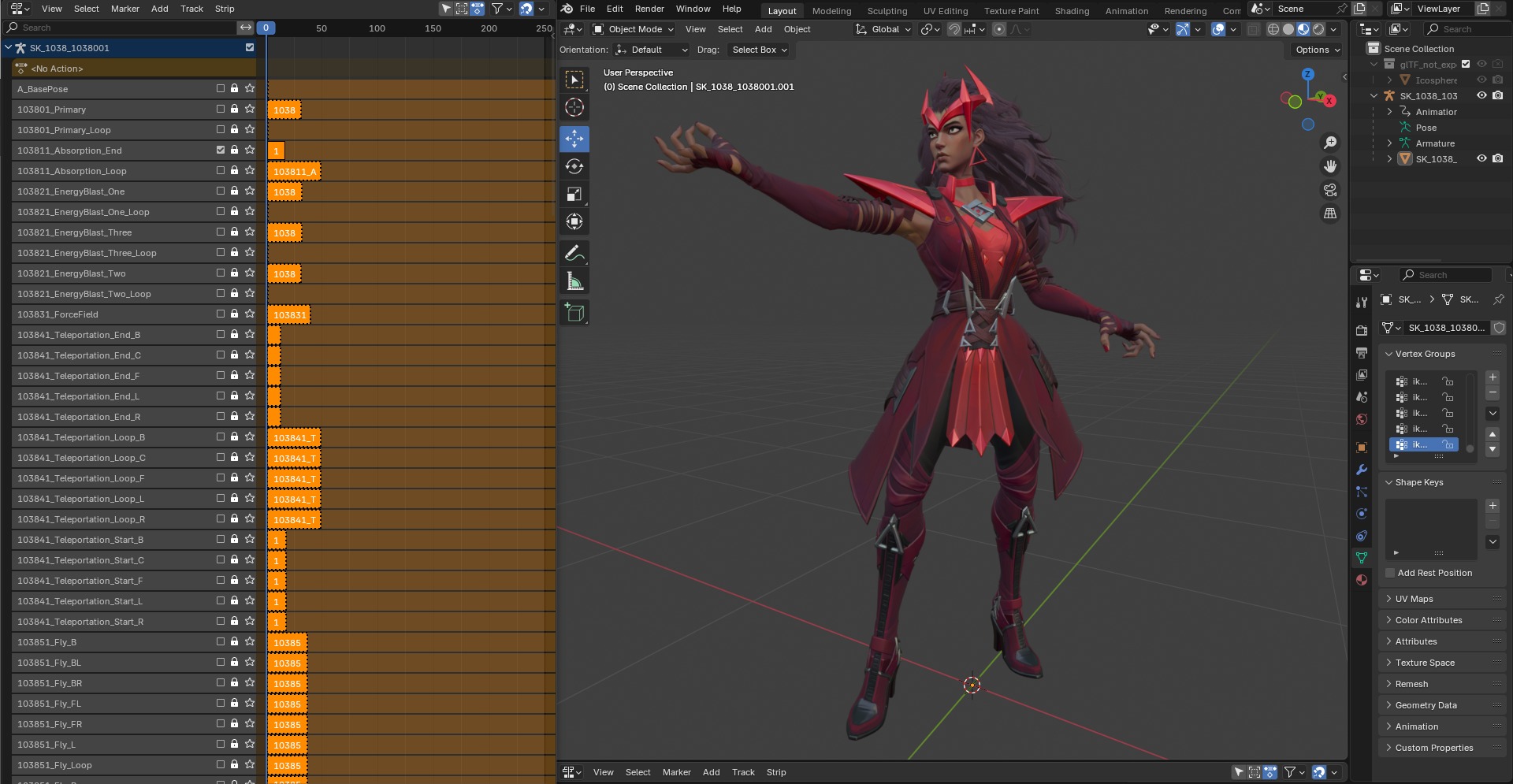The image size is (1513, 784).
Task: Activate the Select Box tool icon
Action: click(x=574, y=80)
